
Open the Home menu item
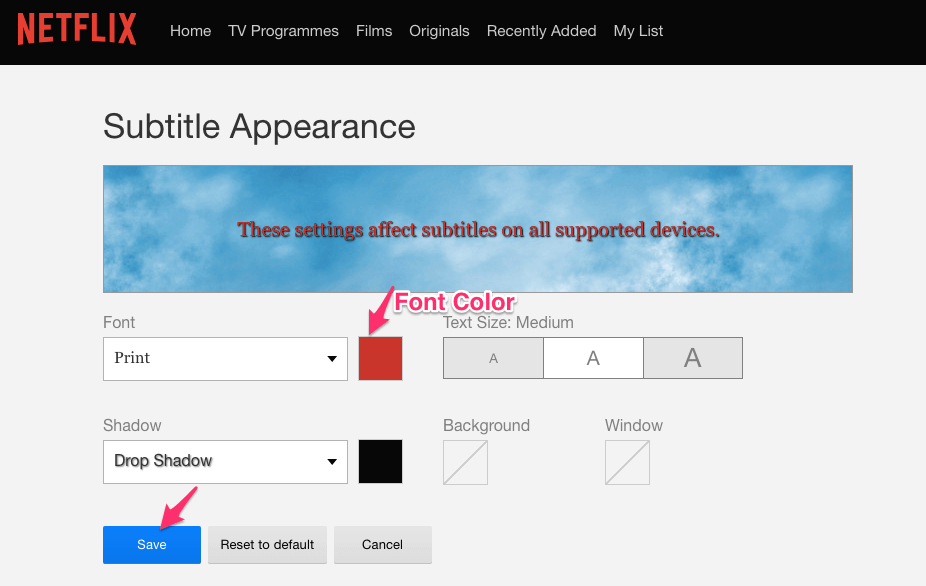point(190,31)
